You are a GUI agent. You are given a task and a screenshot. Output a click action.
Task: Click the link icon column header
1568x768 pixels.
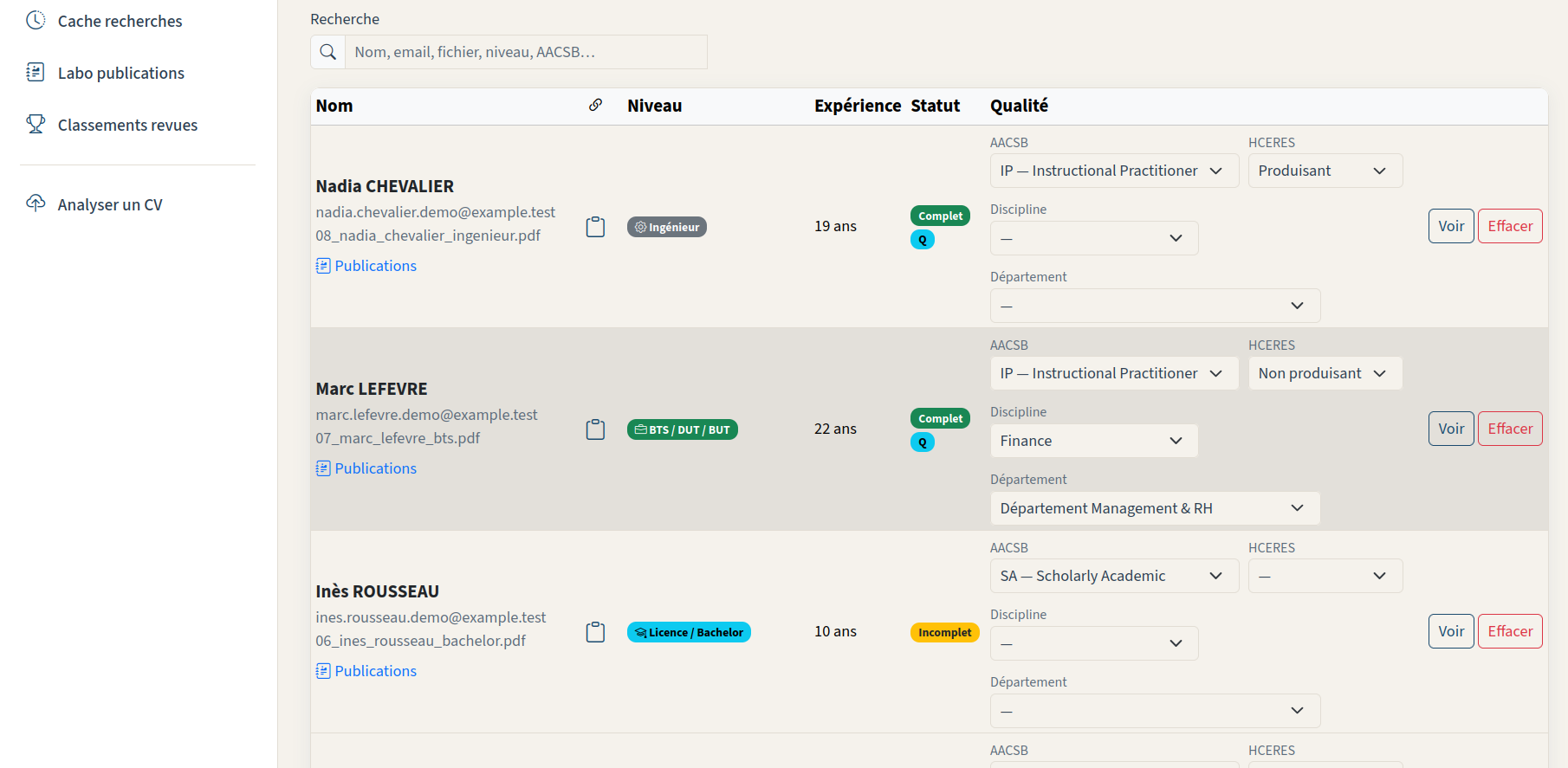(x=595, y=105)
